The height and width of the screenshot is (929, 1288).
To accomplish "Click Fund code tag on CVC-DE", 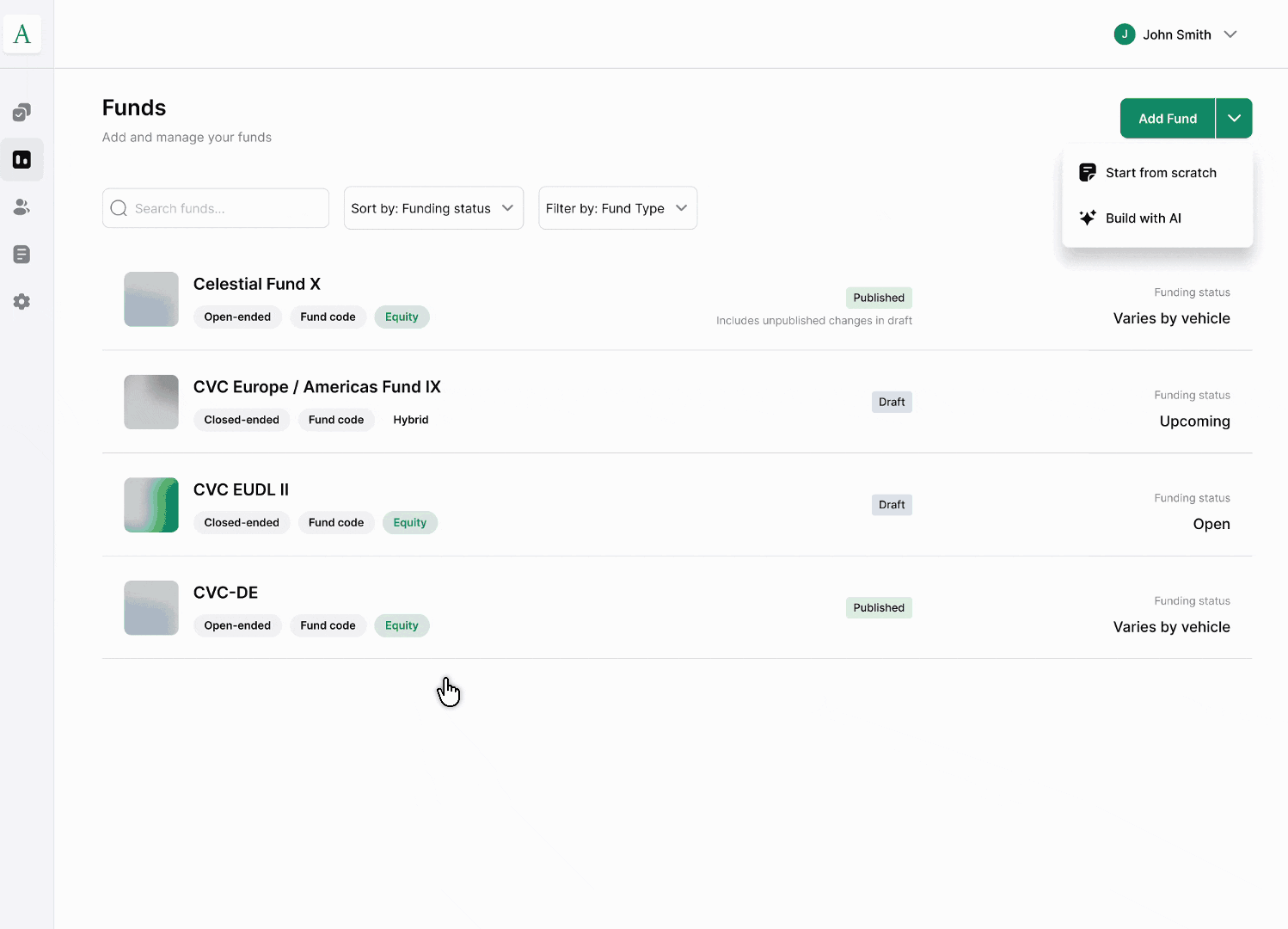I will coord(328,625).
